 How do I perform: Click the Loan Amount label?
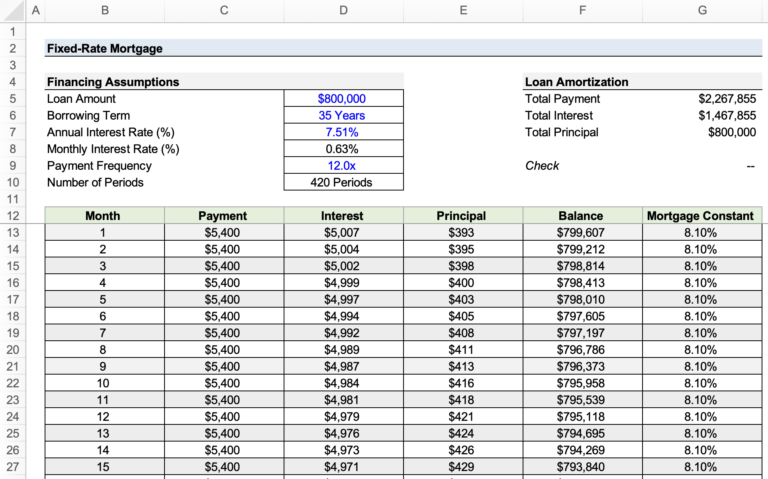point(81,98)
